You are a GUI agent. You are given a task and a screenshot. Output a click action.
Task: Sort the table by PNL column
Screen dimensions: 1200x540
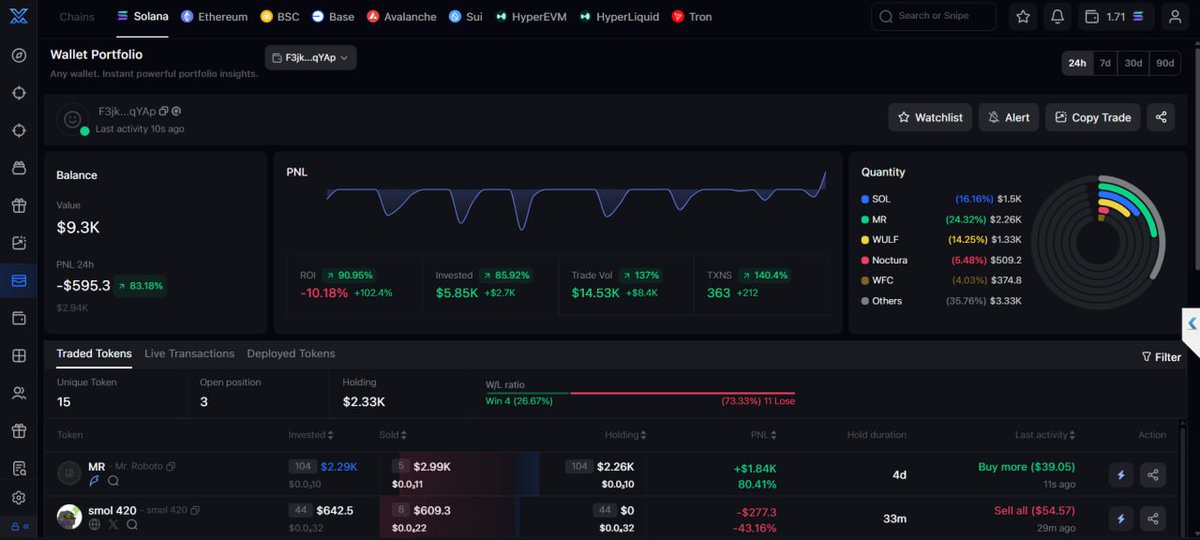pyautogui.click(x=764, y=435)
